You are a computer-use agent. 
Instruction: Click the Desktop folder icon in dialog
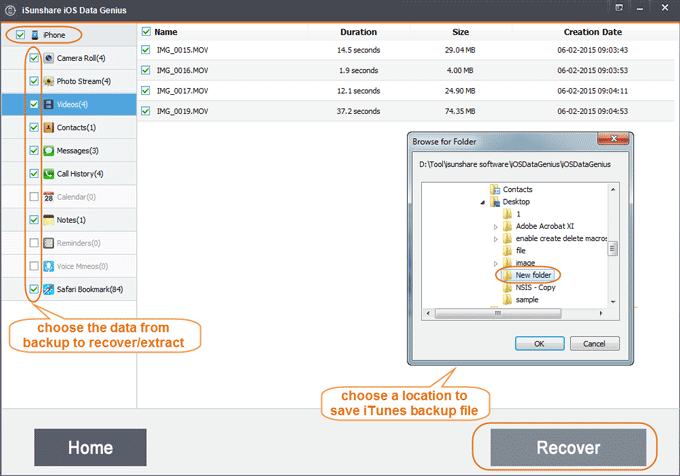tap(495, 202)
